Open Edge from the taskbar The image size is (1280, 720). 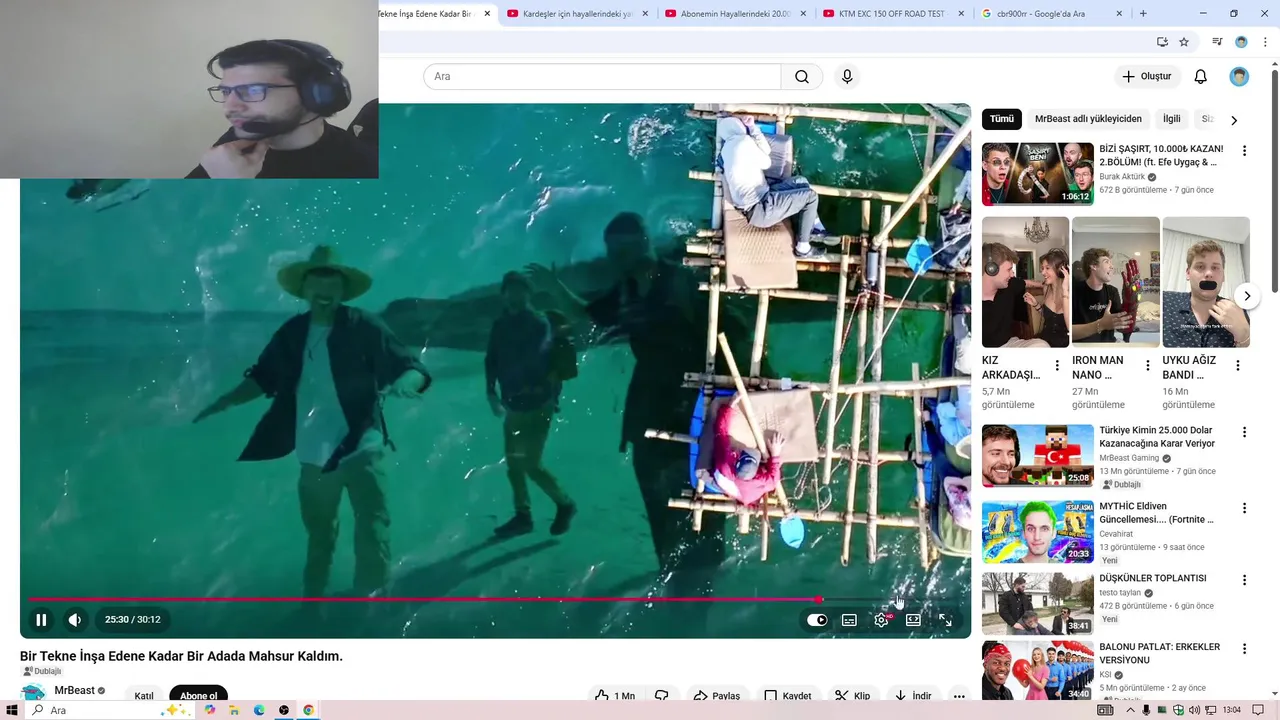click(x=259, y=710)
